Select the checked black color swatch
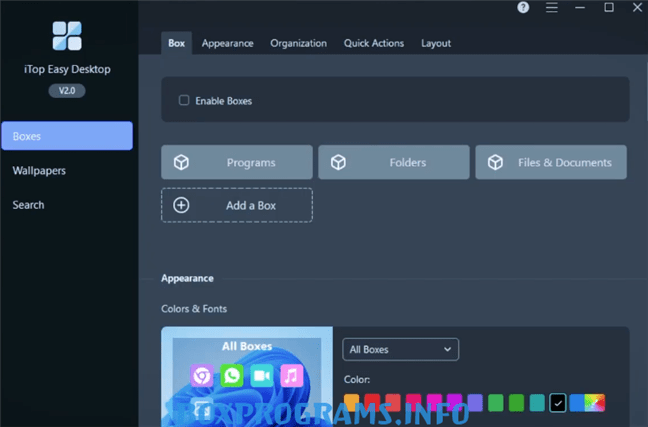The width and height of the screenshot is (648, 427). [x=558, y=403]
